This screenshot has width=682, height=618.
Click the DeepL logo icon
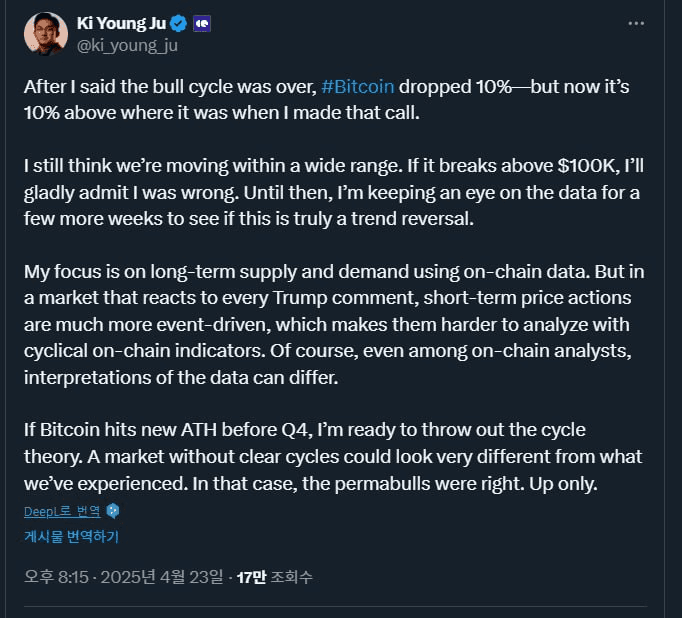[x=113, y=511]
